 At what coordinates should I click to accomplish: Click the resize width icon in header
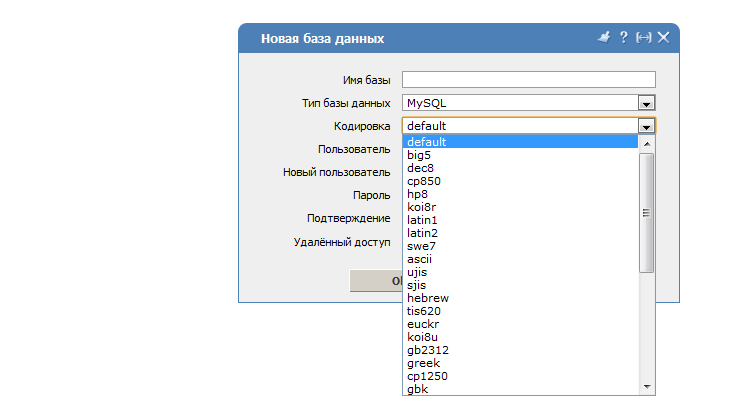(x=643, y=37)
